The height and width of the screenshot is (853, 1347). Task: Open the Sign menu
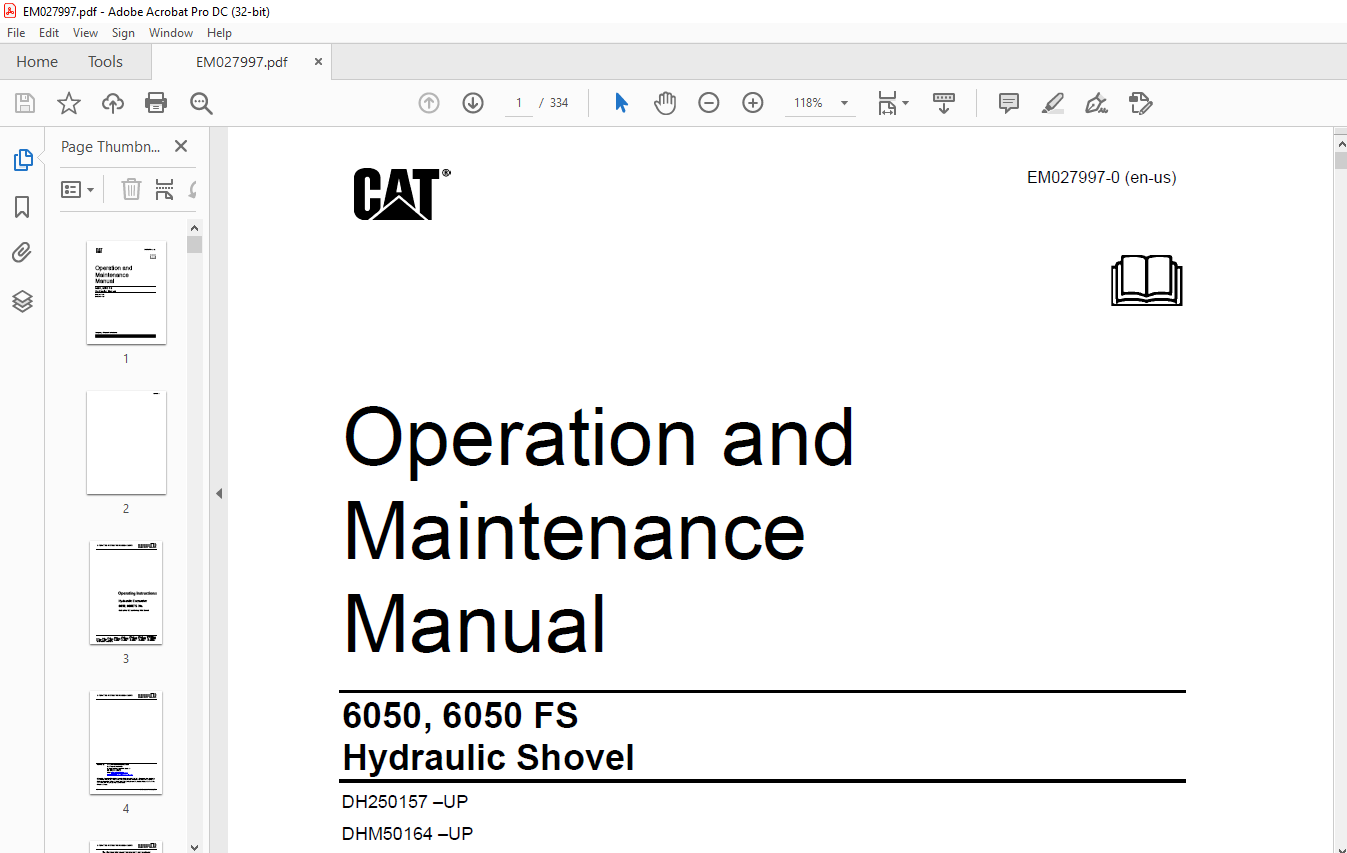[x=123, y=33]
